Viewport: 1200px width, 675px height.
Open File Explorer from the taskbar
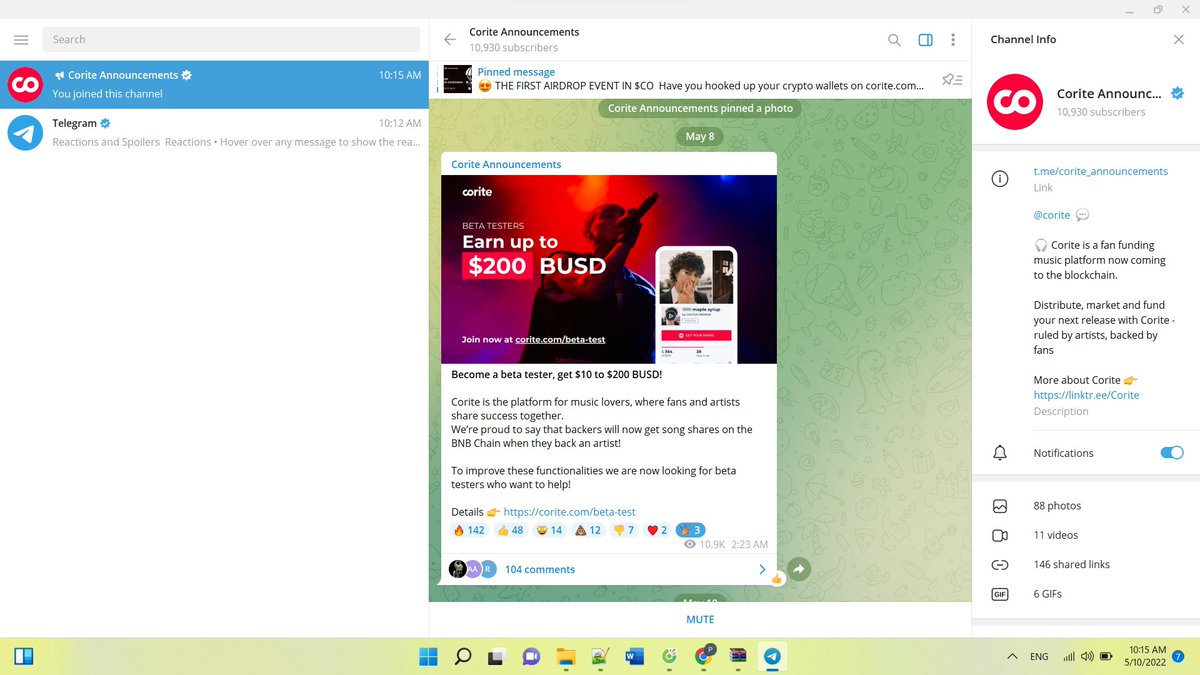(x=565, y=657)
